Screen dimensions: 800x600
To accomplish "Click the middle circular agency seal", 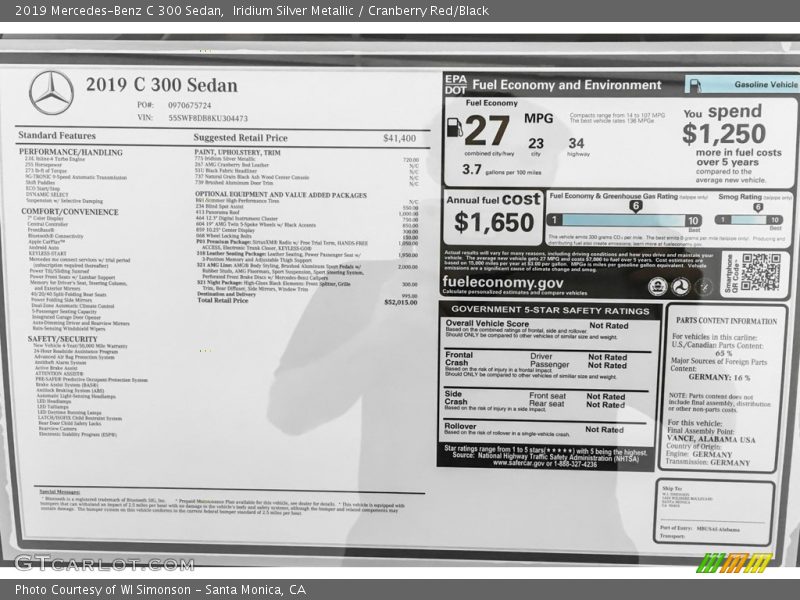I will (x=680, y=287).
